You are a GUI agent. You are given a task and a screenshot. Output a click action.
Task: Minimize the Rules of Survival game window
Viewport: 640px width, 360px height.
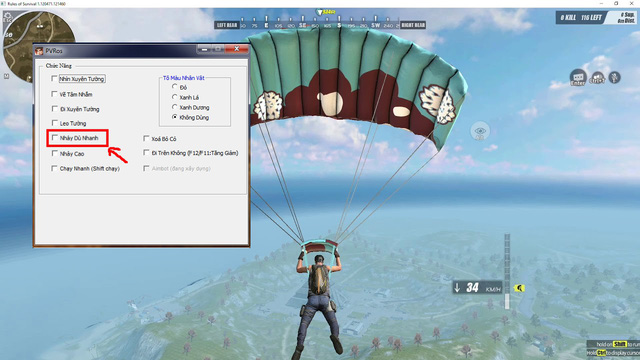click(601, 3)
